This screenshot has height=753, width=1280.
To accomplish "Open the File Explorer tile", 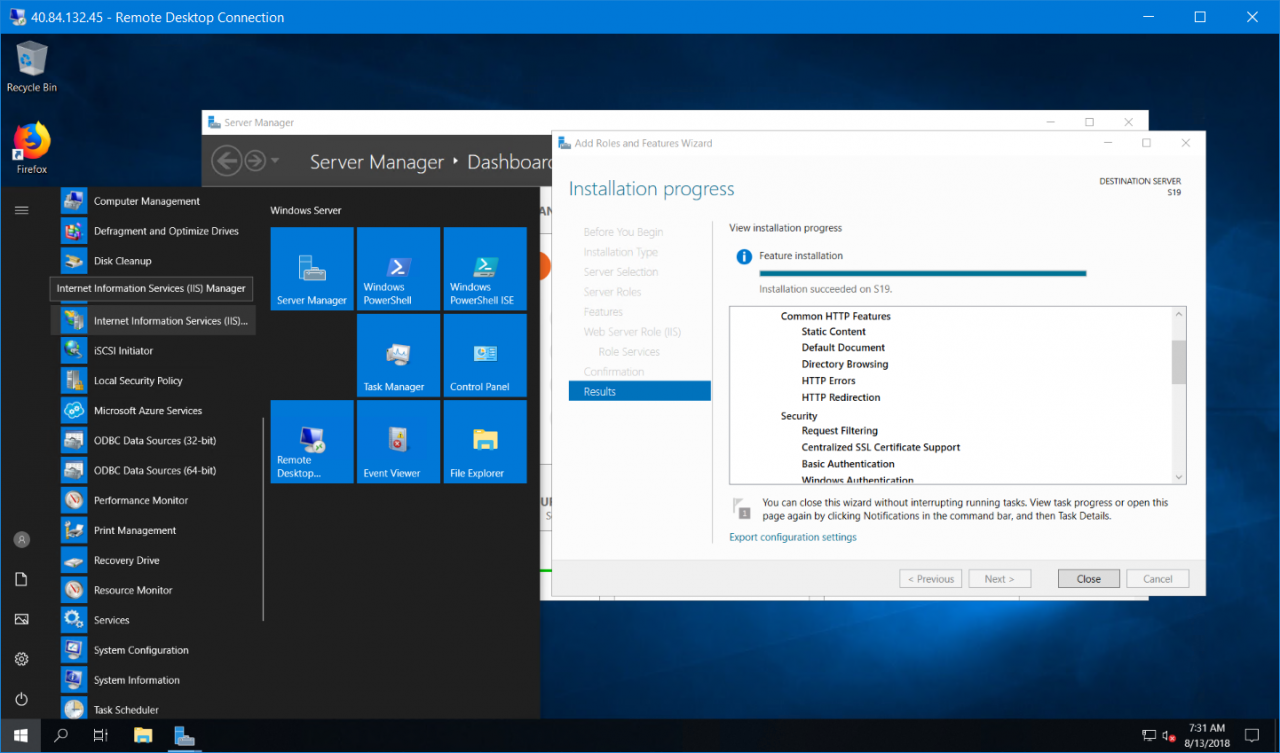I will coord(485,442).
